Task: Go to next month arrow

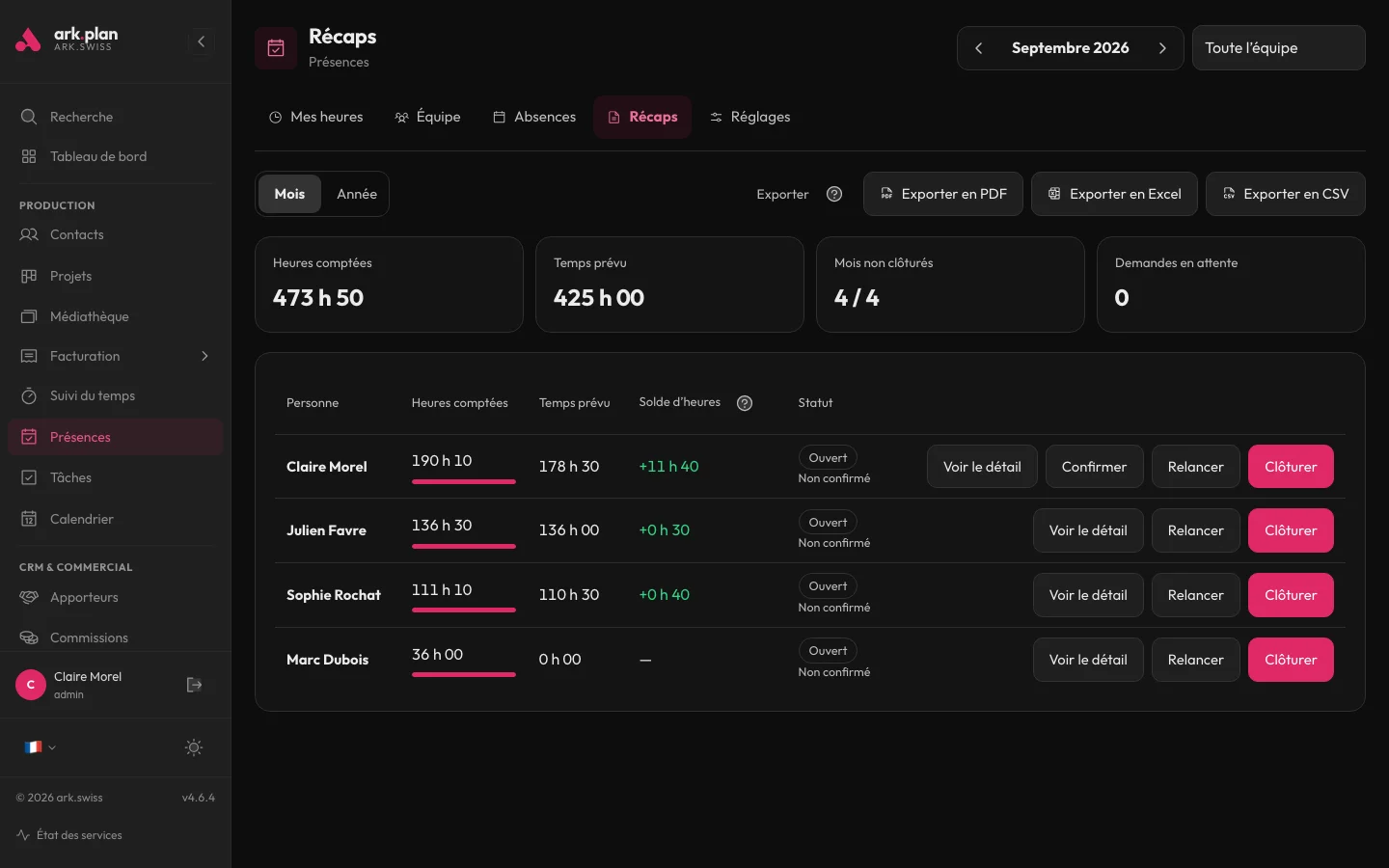Action: [1162, 48]
